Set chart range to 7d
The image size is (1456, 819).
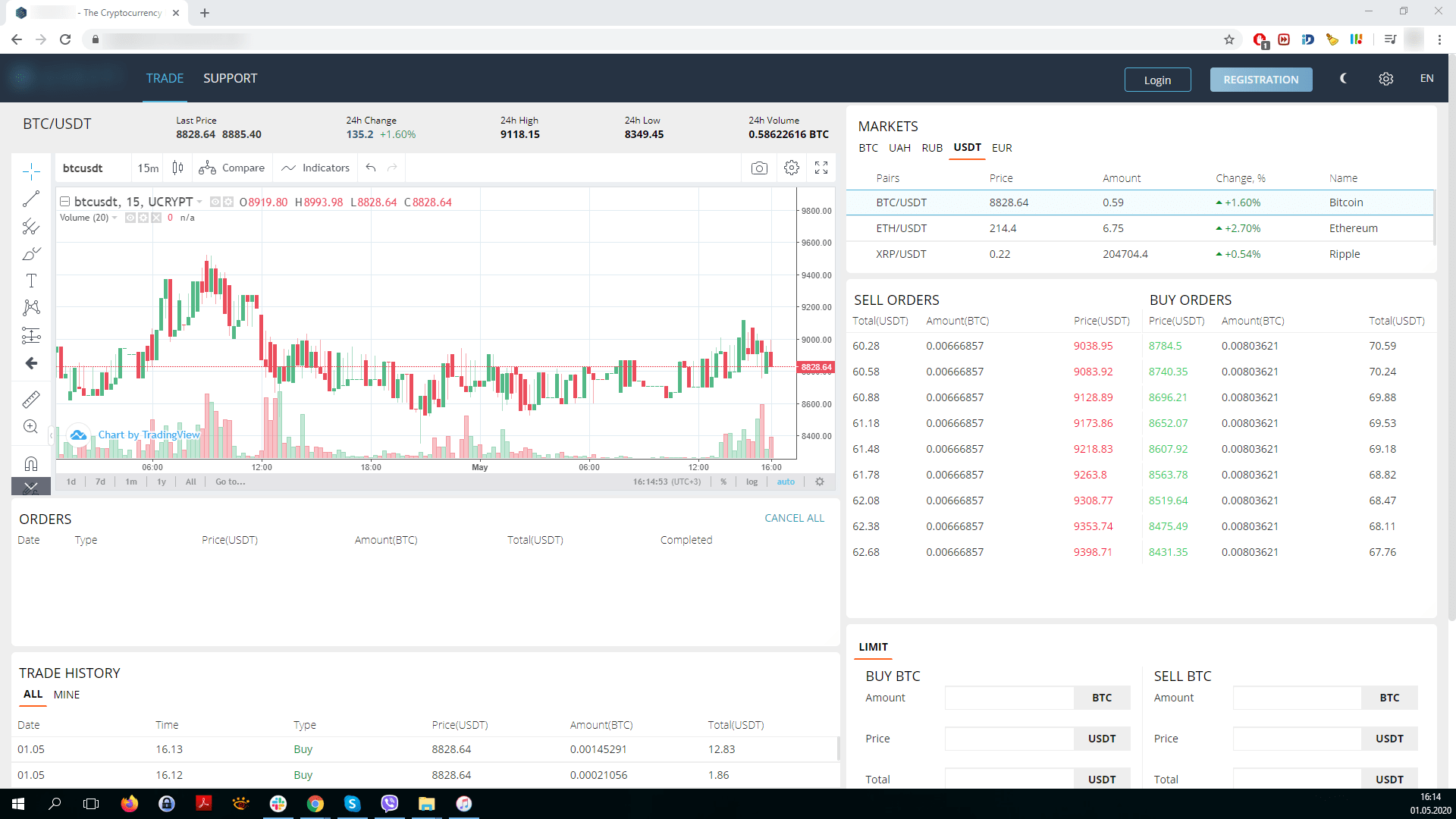tap(100, 482)
